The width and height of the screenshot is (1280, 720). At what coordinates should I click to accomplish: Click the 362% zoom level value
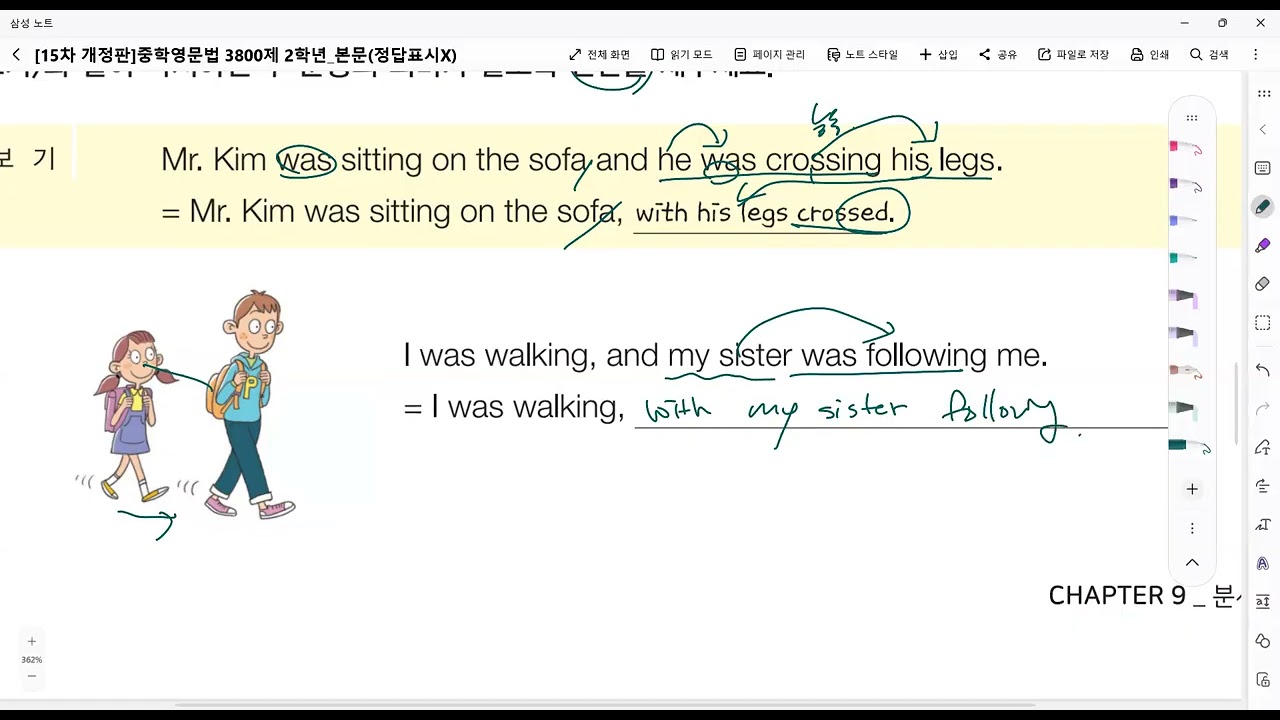click(x=31, y=660)
